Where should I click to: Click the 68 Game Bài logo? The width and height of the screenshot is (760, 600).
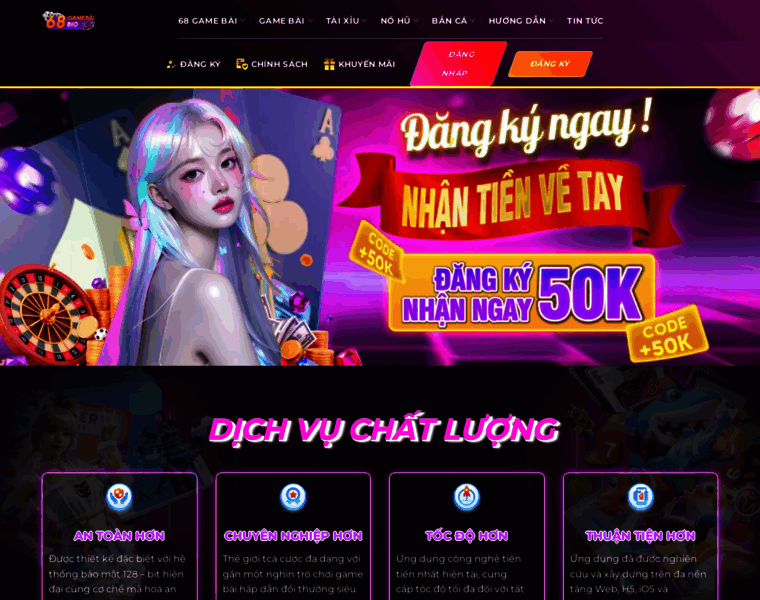tap(68, 21)
